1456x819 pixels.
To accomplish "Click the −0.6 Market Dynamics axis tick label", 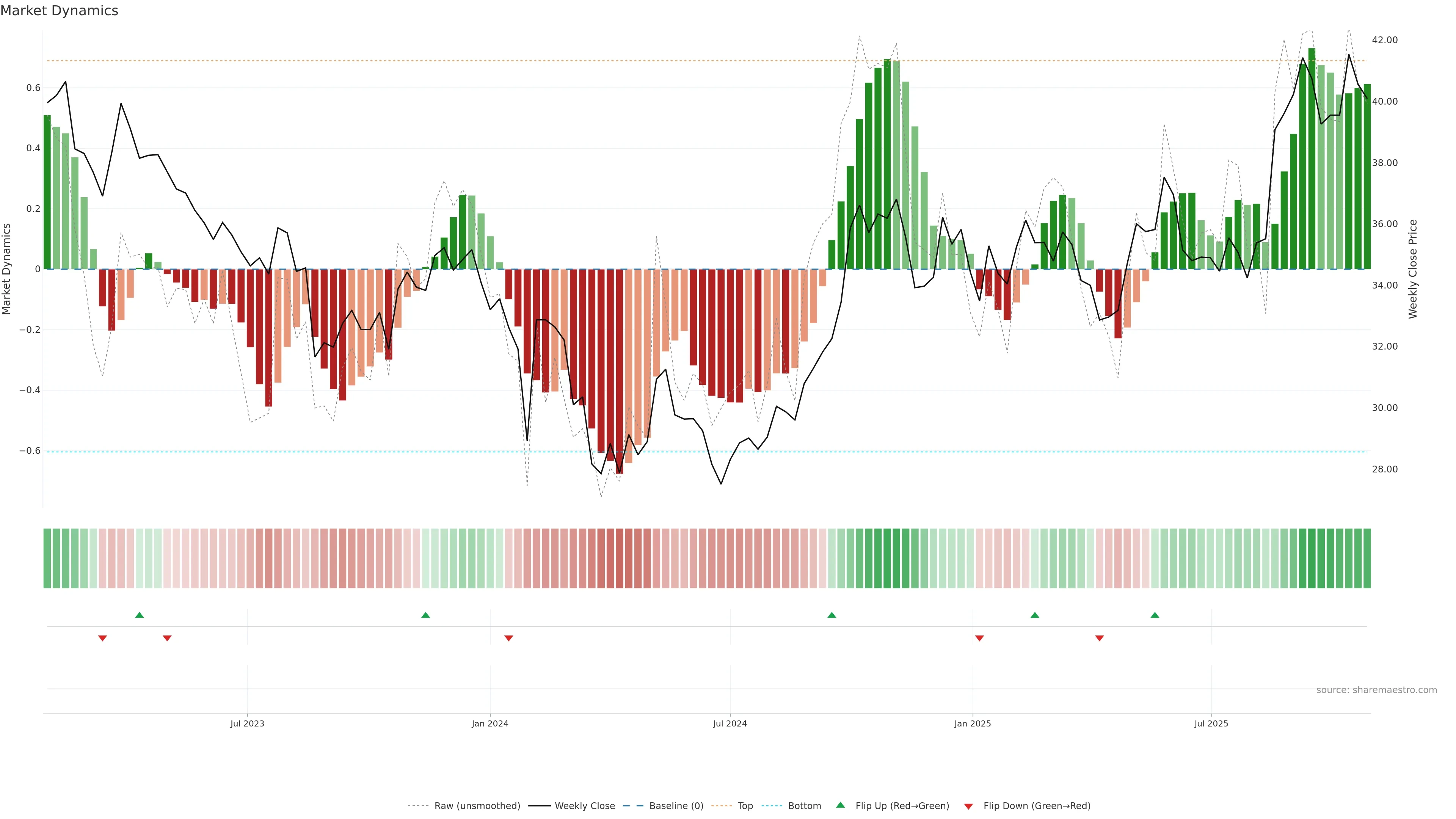I will pyautogui.click(x=30, y=450).
